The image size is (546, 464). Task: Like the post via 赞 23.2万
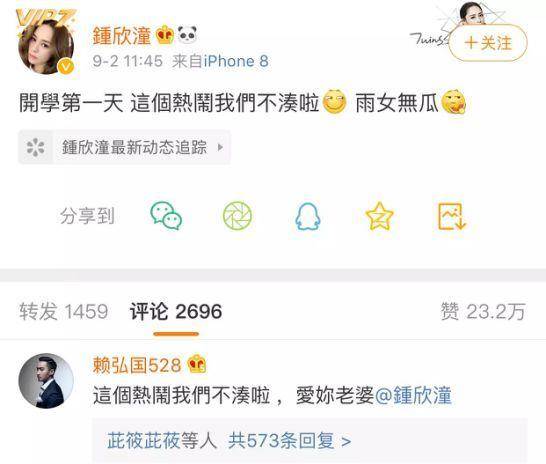(483, 311)
